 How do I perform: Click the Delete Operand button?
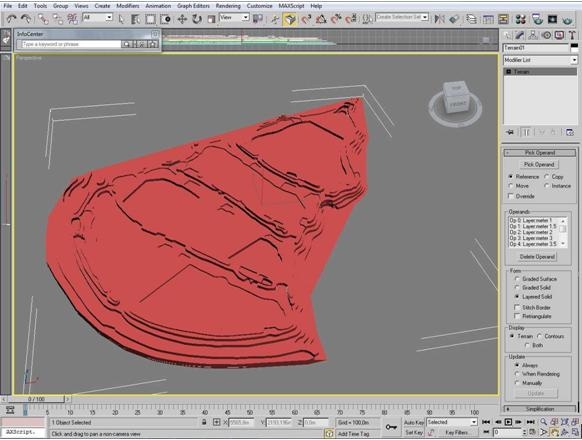537,257
